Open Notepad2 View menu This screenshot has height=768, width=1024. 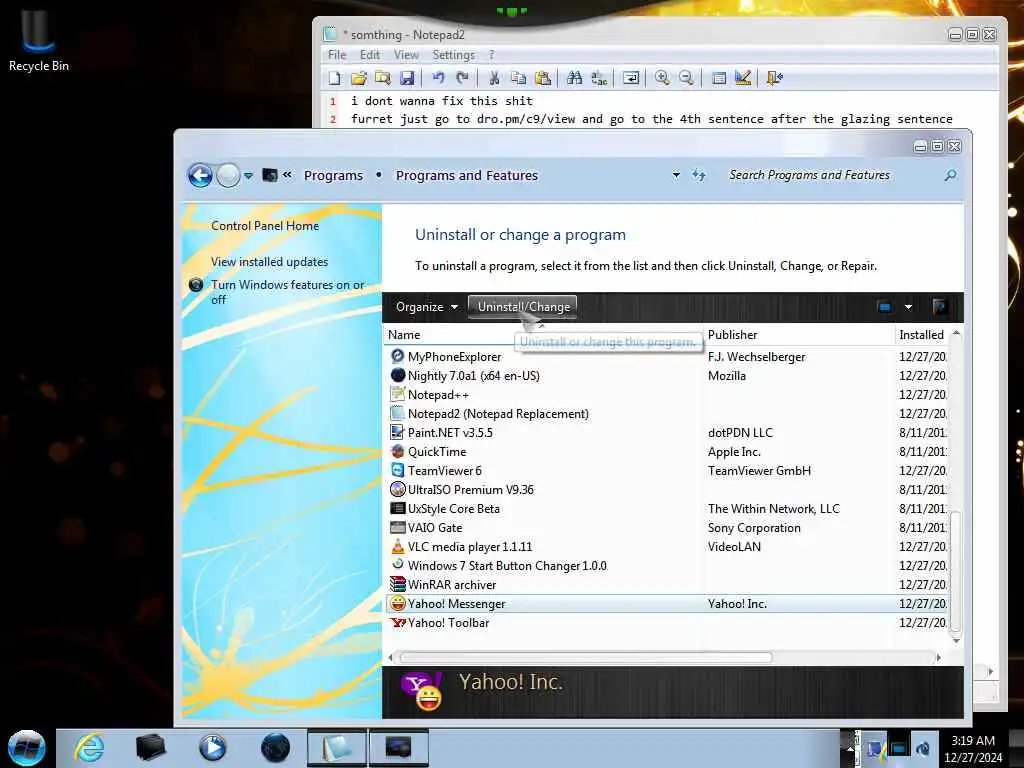406,55
